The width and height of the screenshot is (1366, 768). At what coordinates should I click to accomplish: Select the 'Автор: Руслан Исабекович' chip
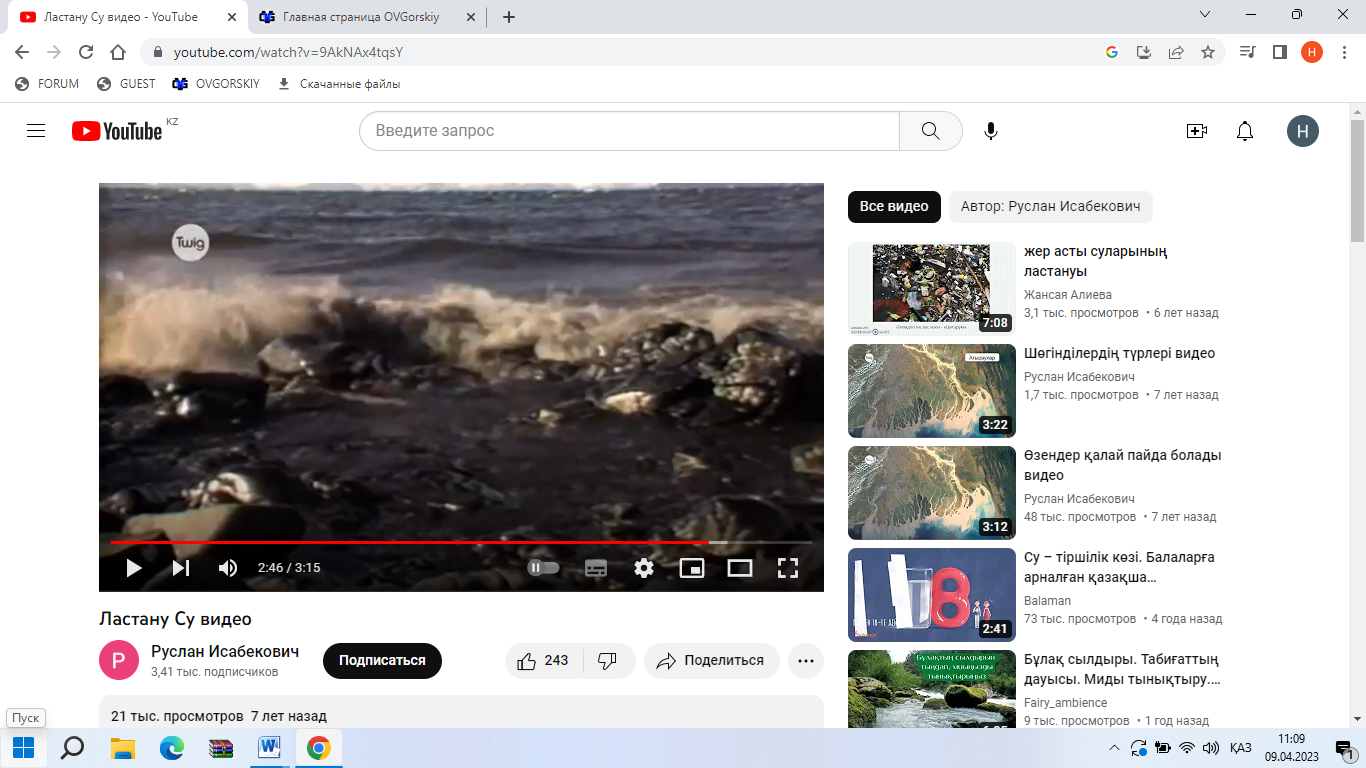(1051, 207)
